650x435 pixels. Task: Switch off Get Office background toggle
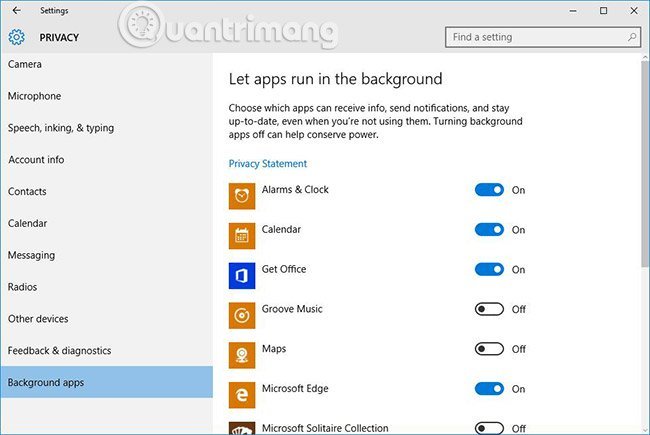pos(489,269)
